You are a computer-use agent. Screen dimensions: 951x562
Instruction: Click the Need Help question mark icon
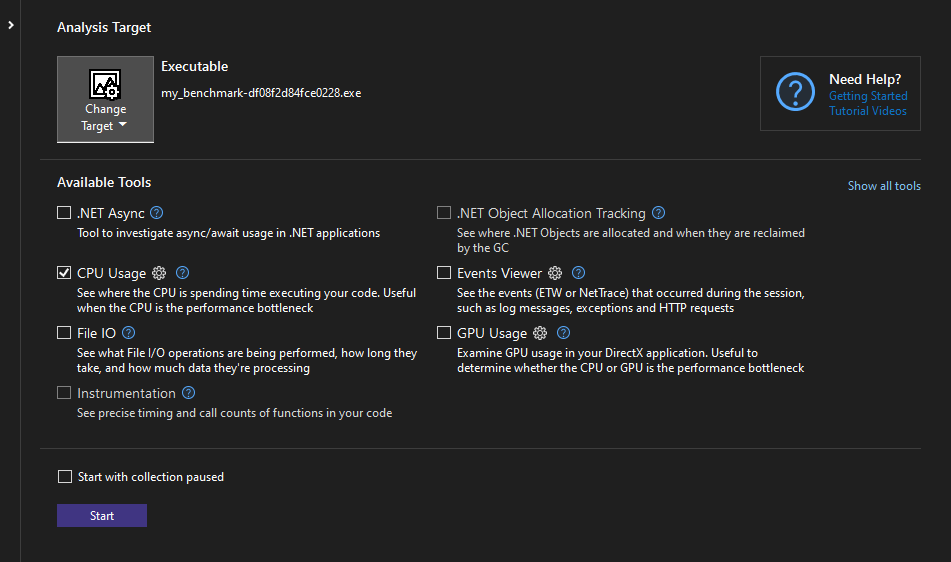click(796, 93)
